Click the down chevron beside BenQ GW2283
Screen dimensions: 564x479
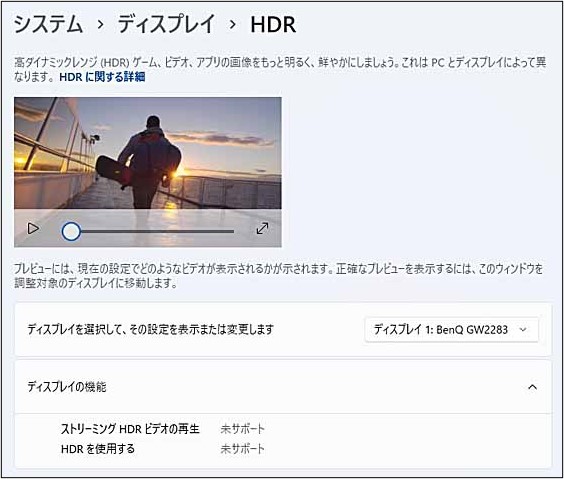pos(523,329)
